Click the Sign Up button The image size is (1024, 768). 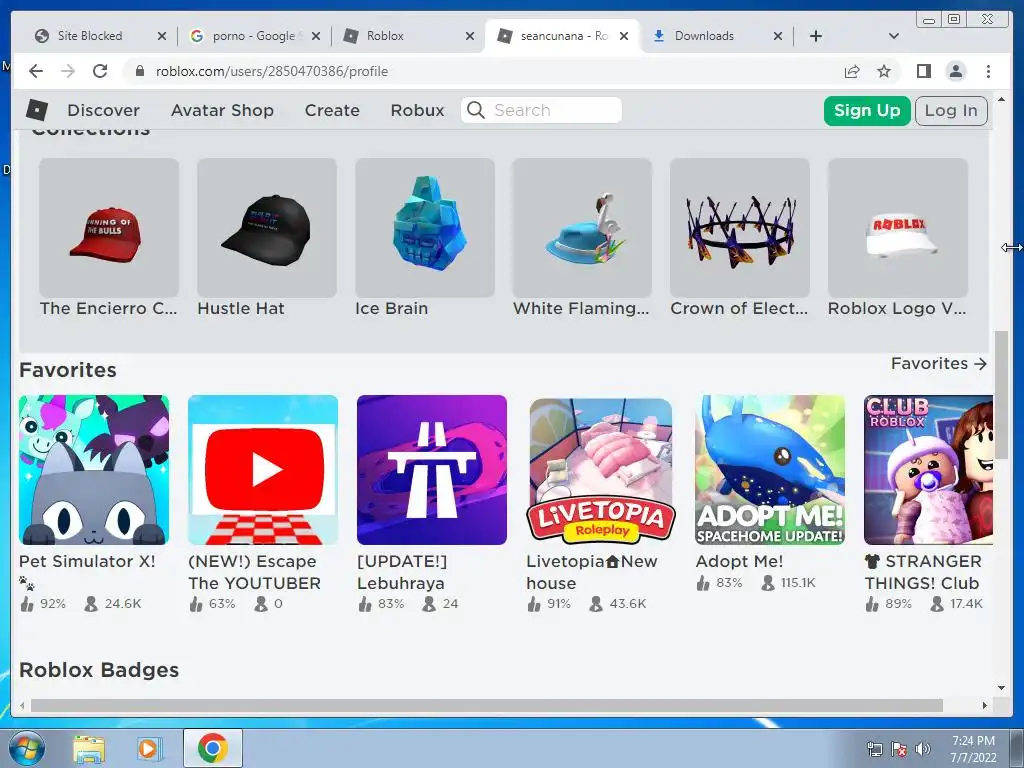(x=867, y=110)
